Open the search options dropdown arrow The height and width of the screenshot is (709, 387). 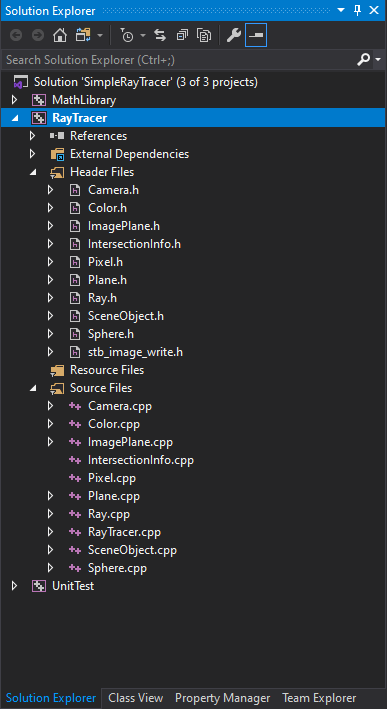[378, 60]
